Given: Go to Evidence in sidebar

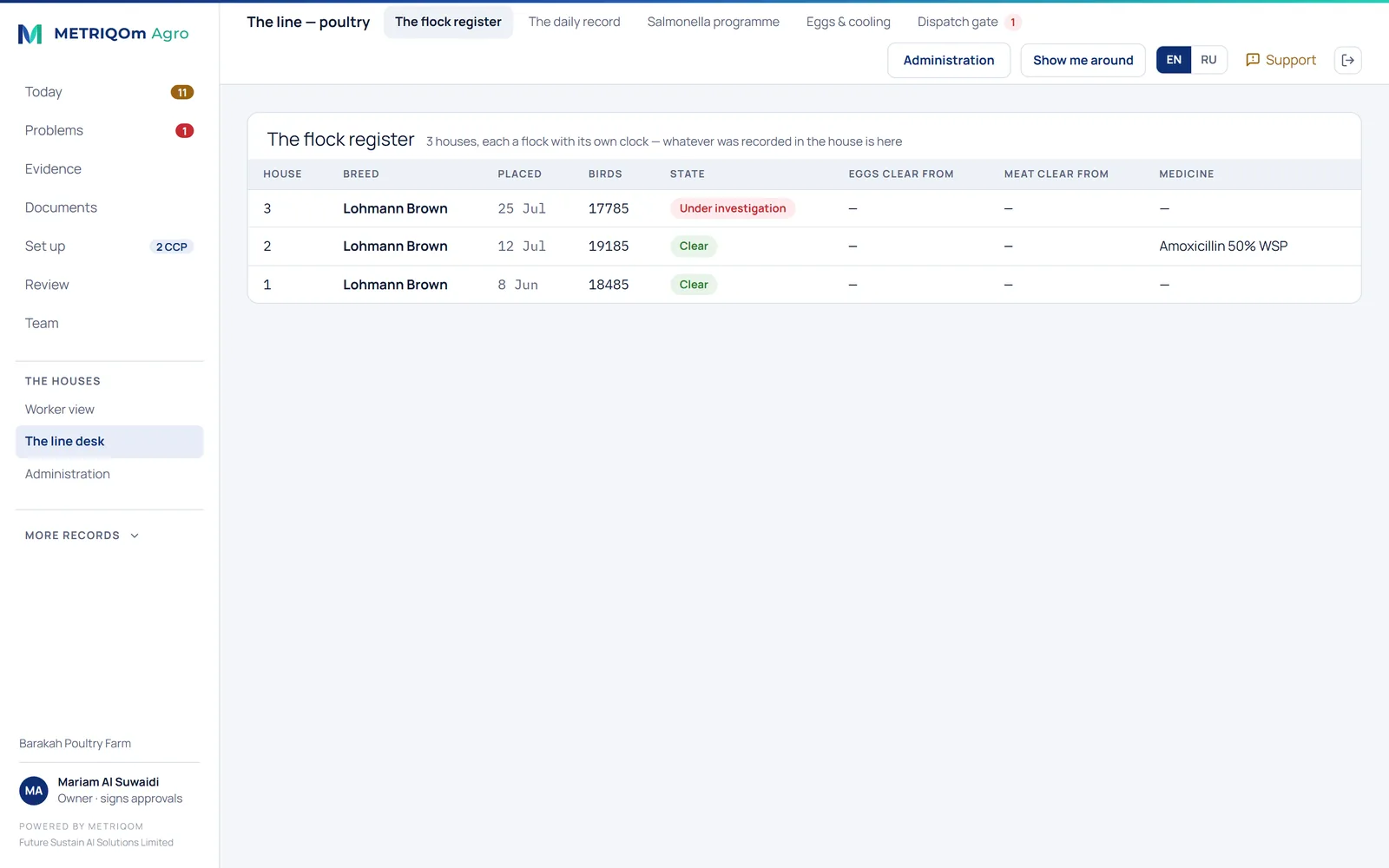Looking at the screenshot, I should (x=109, y=169).
